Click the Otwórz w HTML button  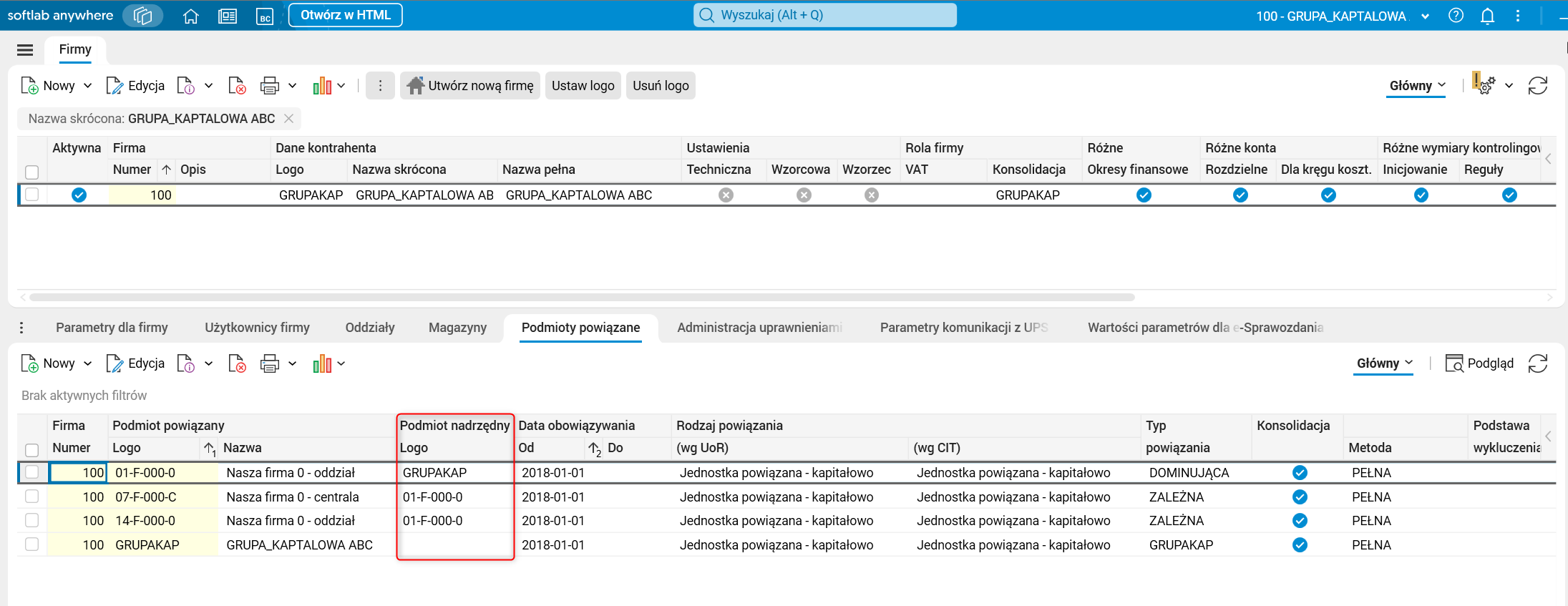(x=346, y=15)
